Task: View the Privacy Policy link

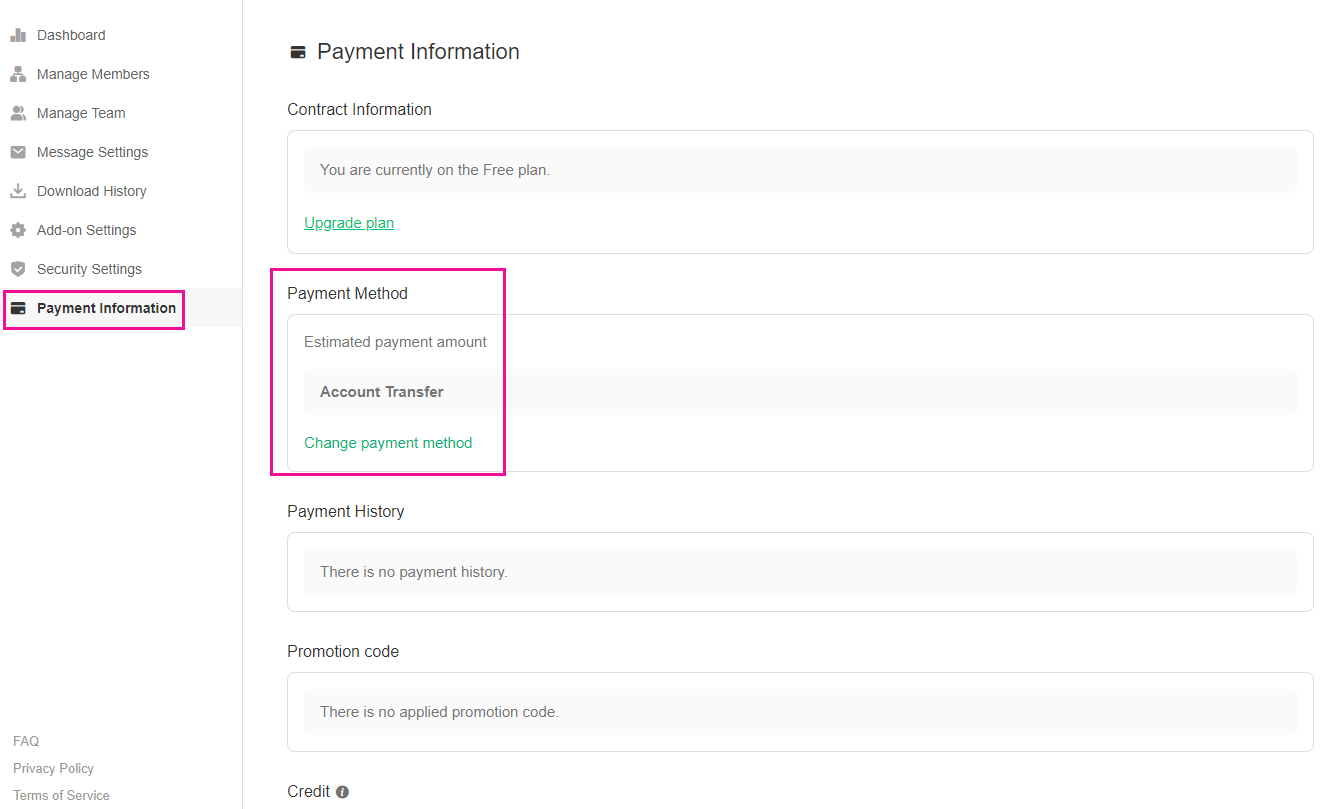Action: 53,768
